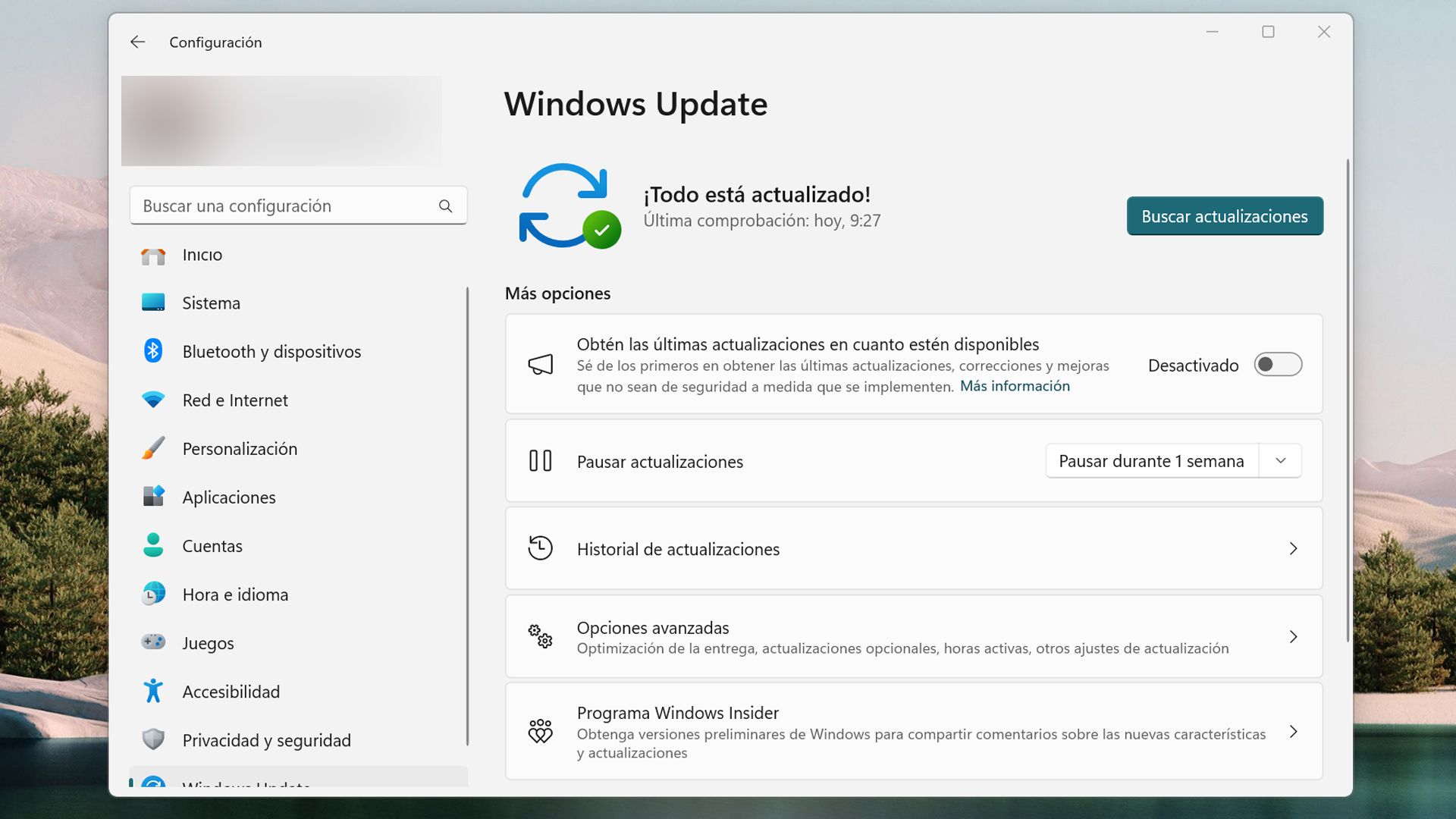Click the Windows Insider hearts icon
The height and width of the screenshot is (819, 1456).
click(541, 731)
